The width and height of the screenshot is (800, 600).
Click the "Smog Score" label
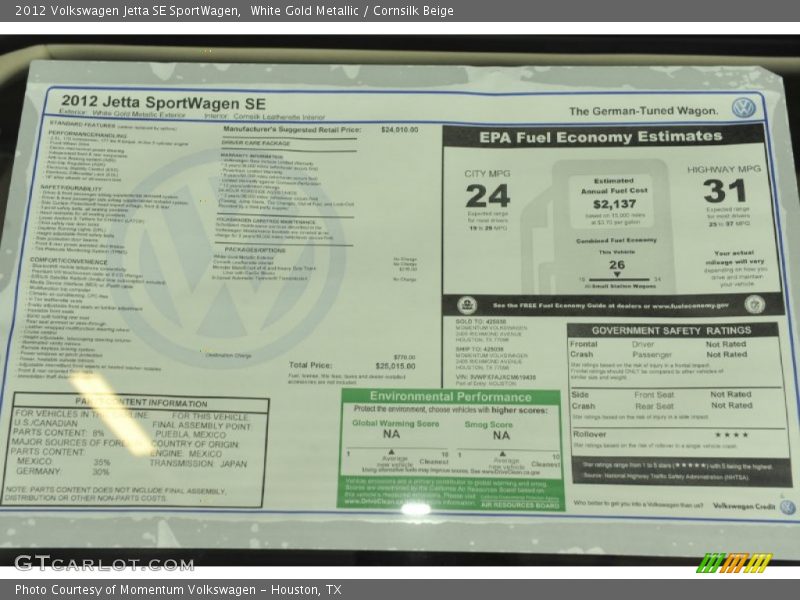click(x=488, y=424)
